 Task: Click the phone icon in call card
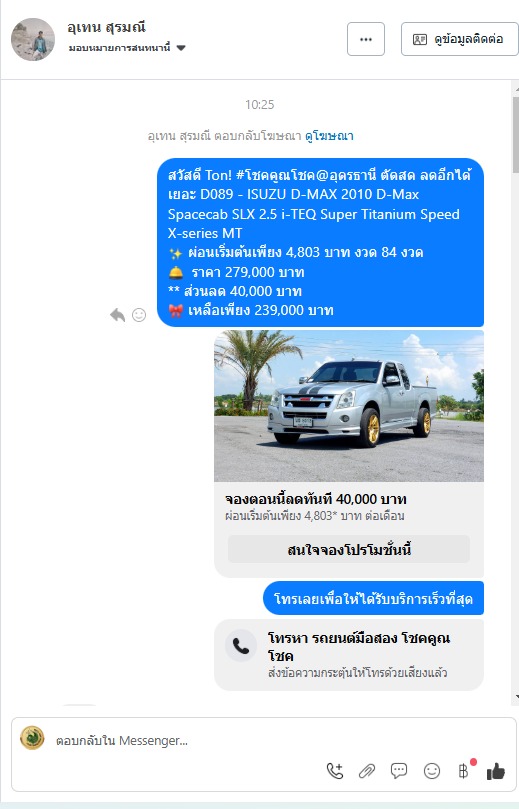coord(241,645)
